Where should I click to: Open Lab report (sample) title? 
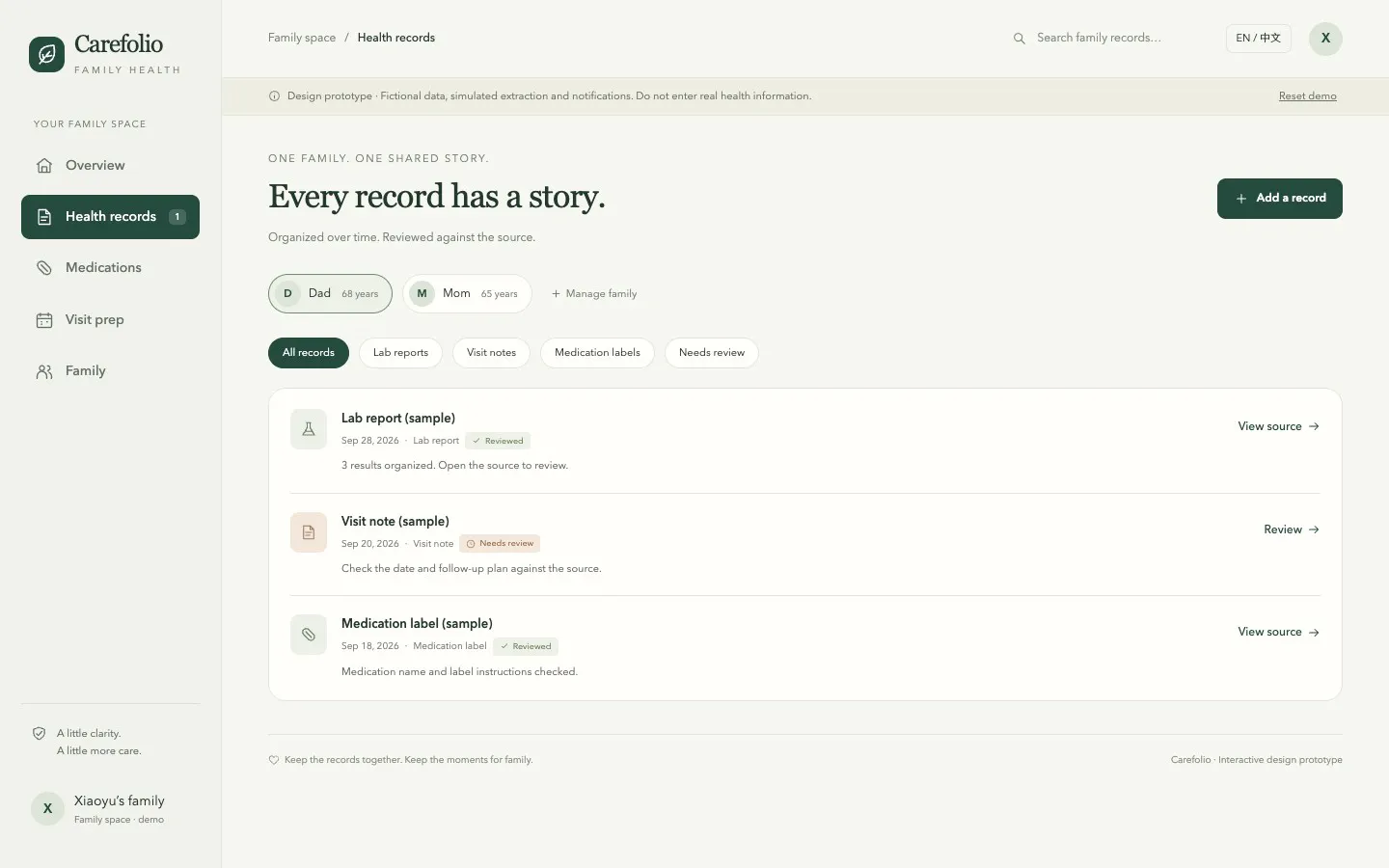398,419
